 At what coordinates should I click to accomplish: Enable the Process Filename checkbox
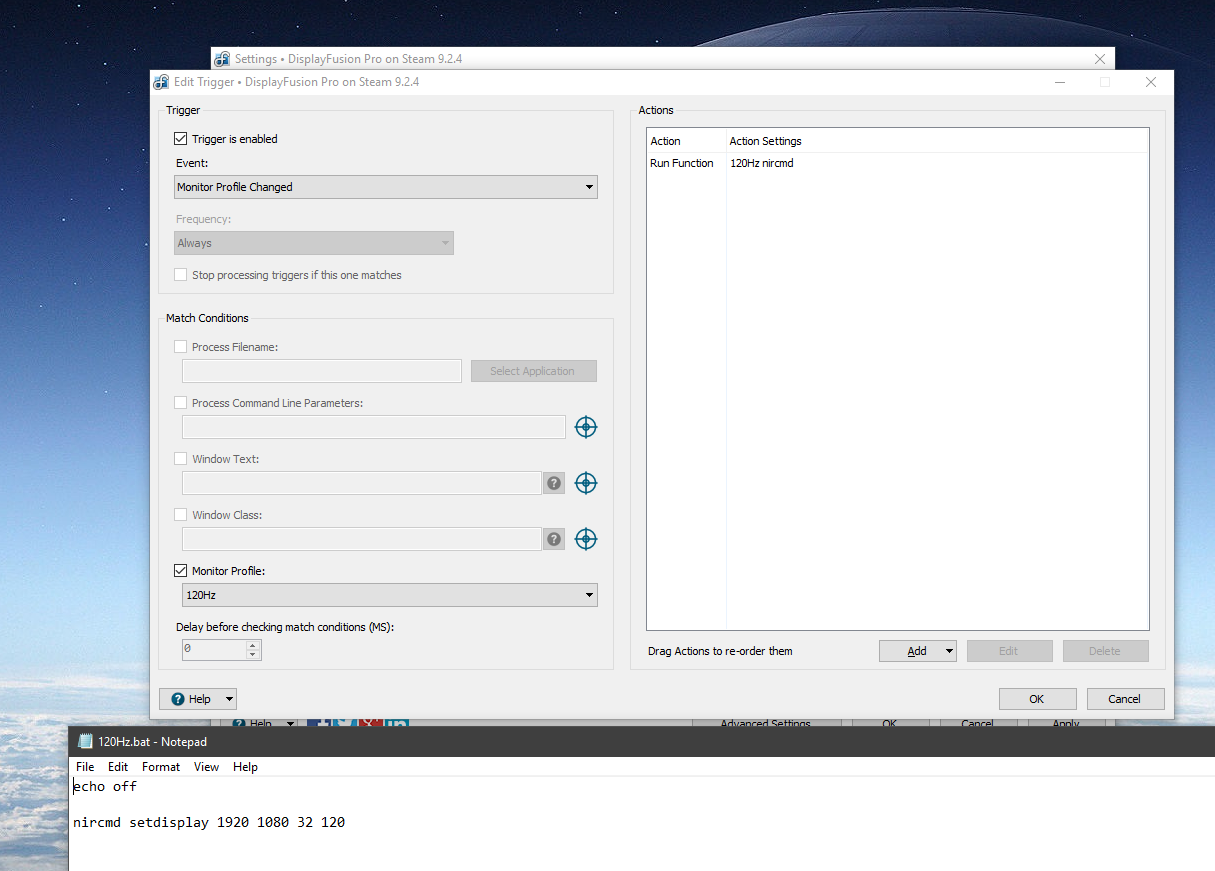click(x=181, y=347)
